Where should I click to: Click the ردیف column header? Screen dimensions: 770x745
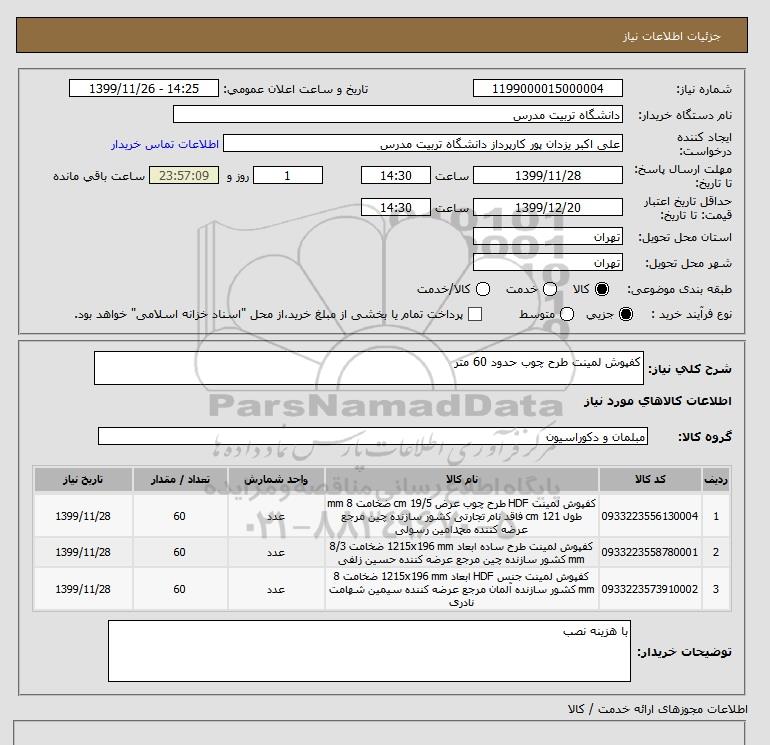[x=716, y=479]
